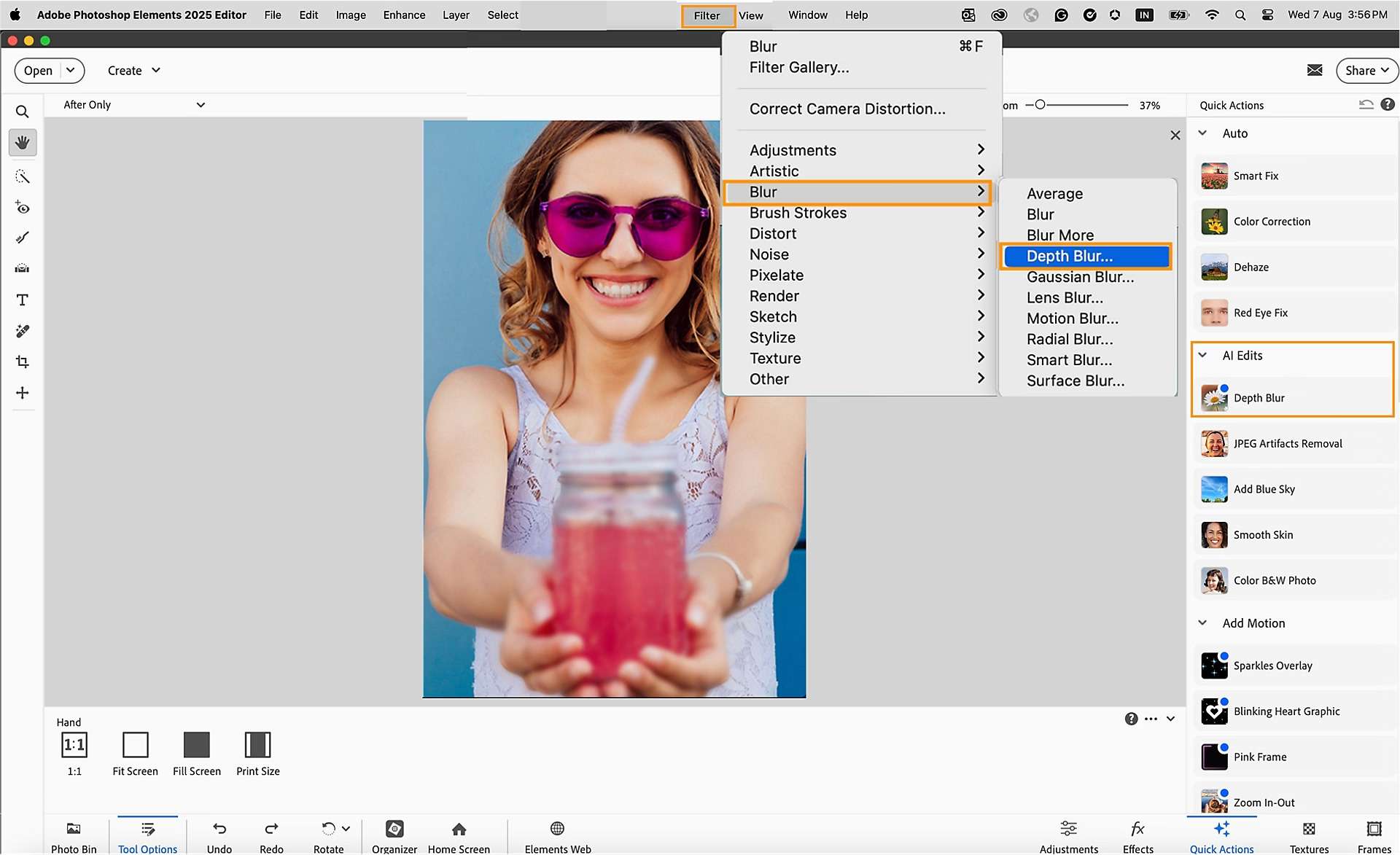Open the Frames panel

point(1374,837)
